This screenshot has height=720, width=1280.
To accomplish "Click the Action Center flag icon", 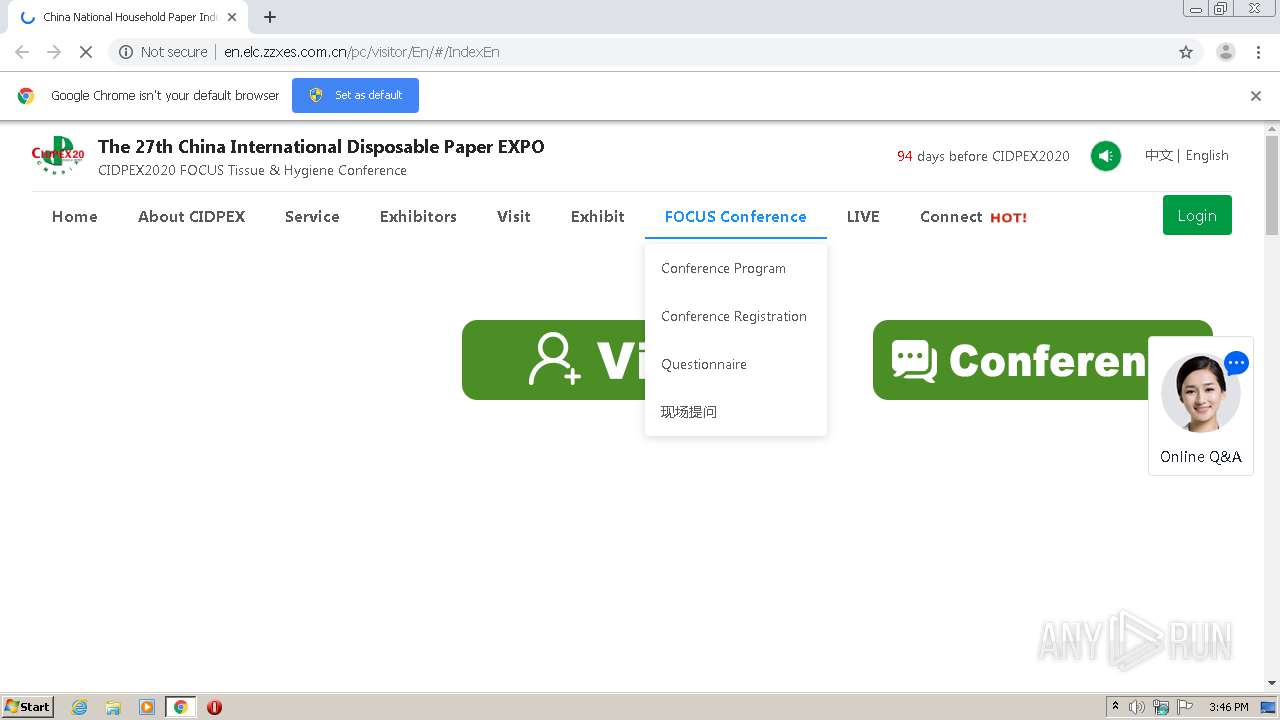I will pos(1185,707).
